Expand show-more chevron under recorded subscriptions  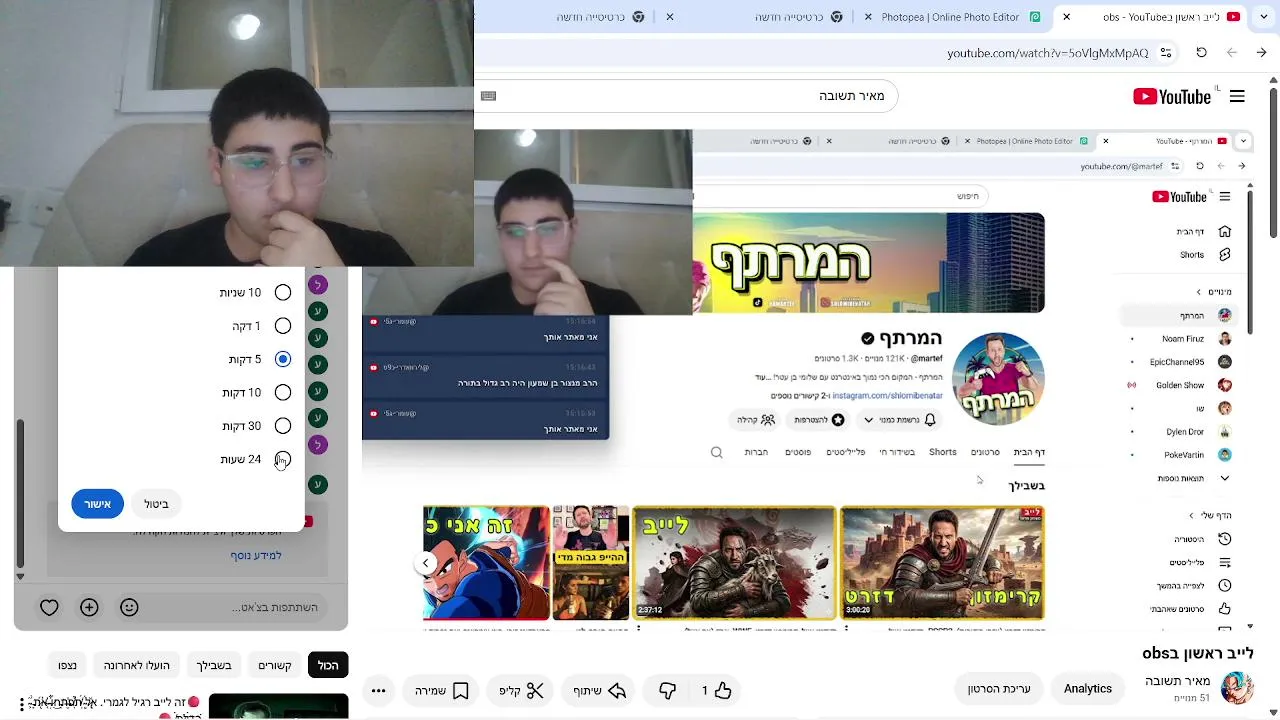pyautogui.click(x=1225, y=478)
